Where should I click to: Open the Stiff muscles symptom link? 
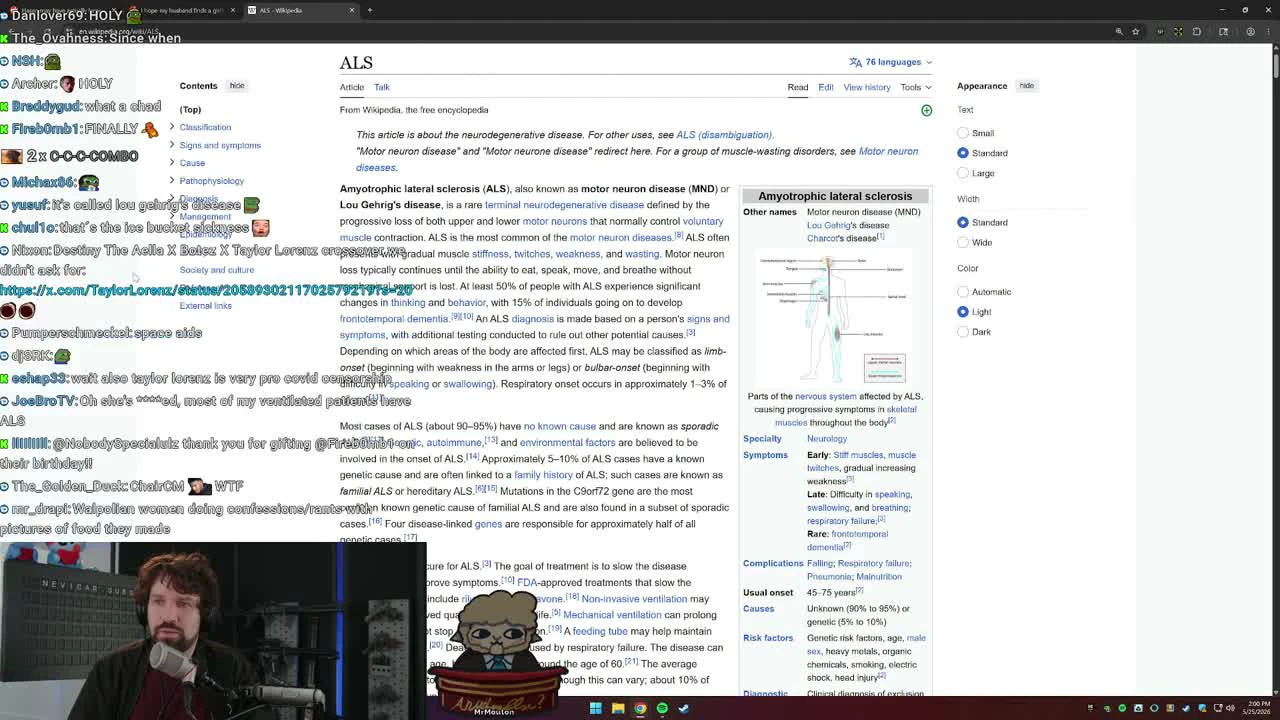pos(859,455)
